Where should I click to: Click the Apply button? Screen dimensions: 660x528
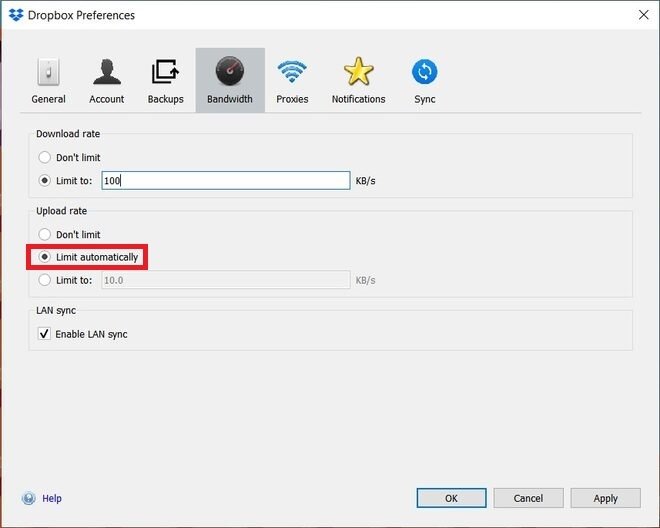pyautogui.click(x=606, y=498)
